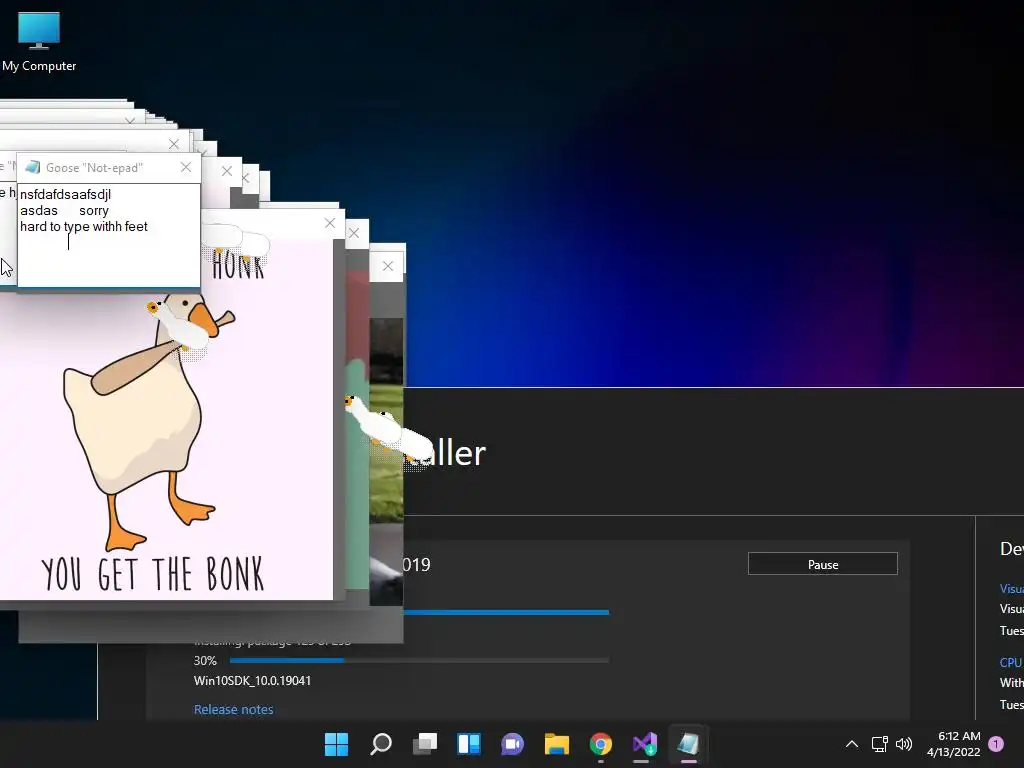Show hidden system tray icons
Image resolution: width=1024 pixels, height=768 pixels.
pyautogui.click(x=852, y=744)
